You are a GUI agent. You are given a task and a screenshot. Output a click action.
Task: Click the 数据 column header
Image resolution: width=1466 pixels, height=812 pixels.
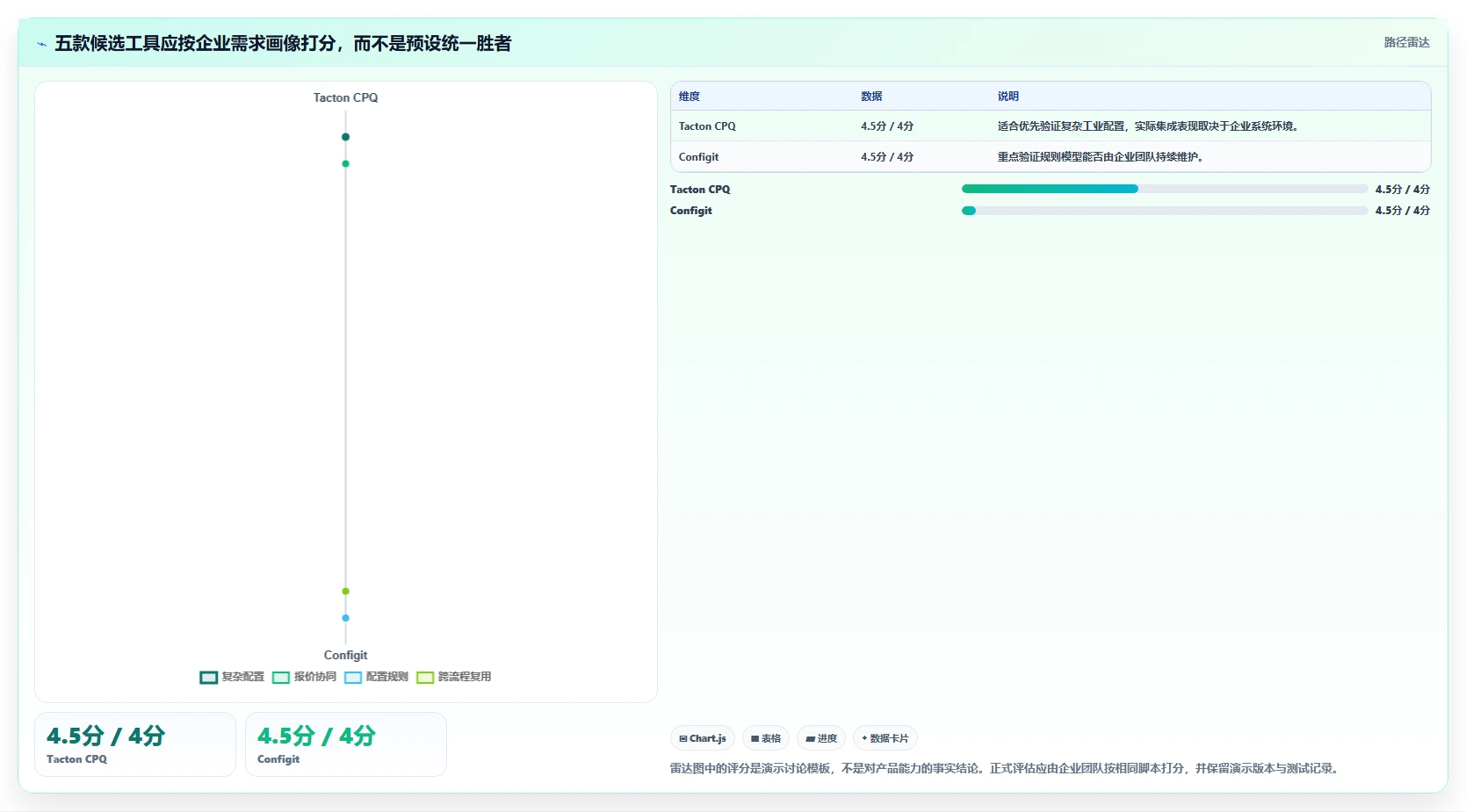(871, 97)
